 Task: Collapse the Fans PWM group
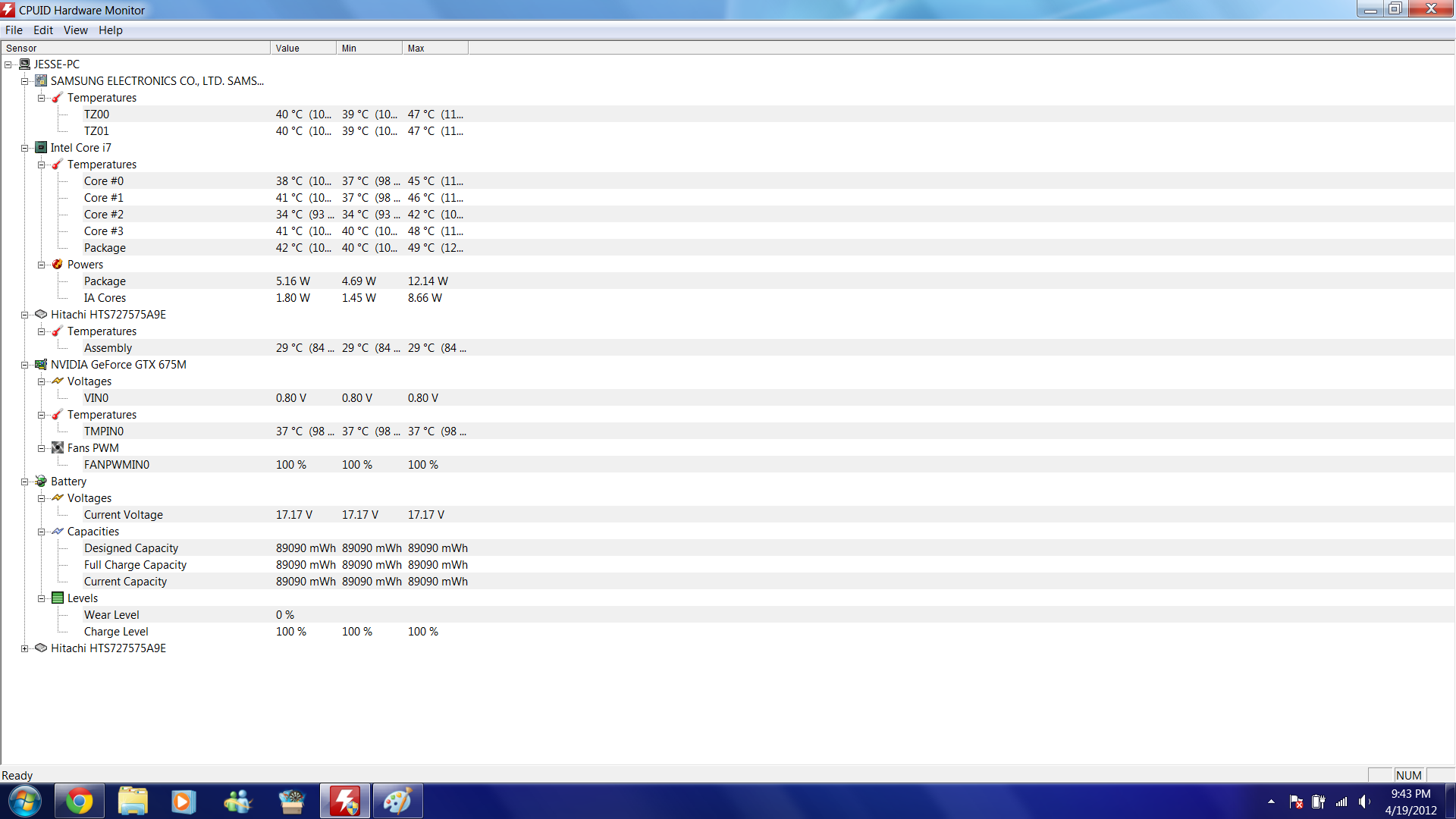tap(42, 448)
